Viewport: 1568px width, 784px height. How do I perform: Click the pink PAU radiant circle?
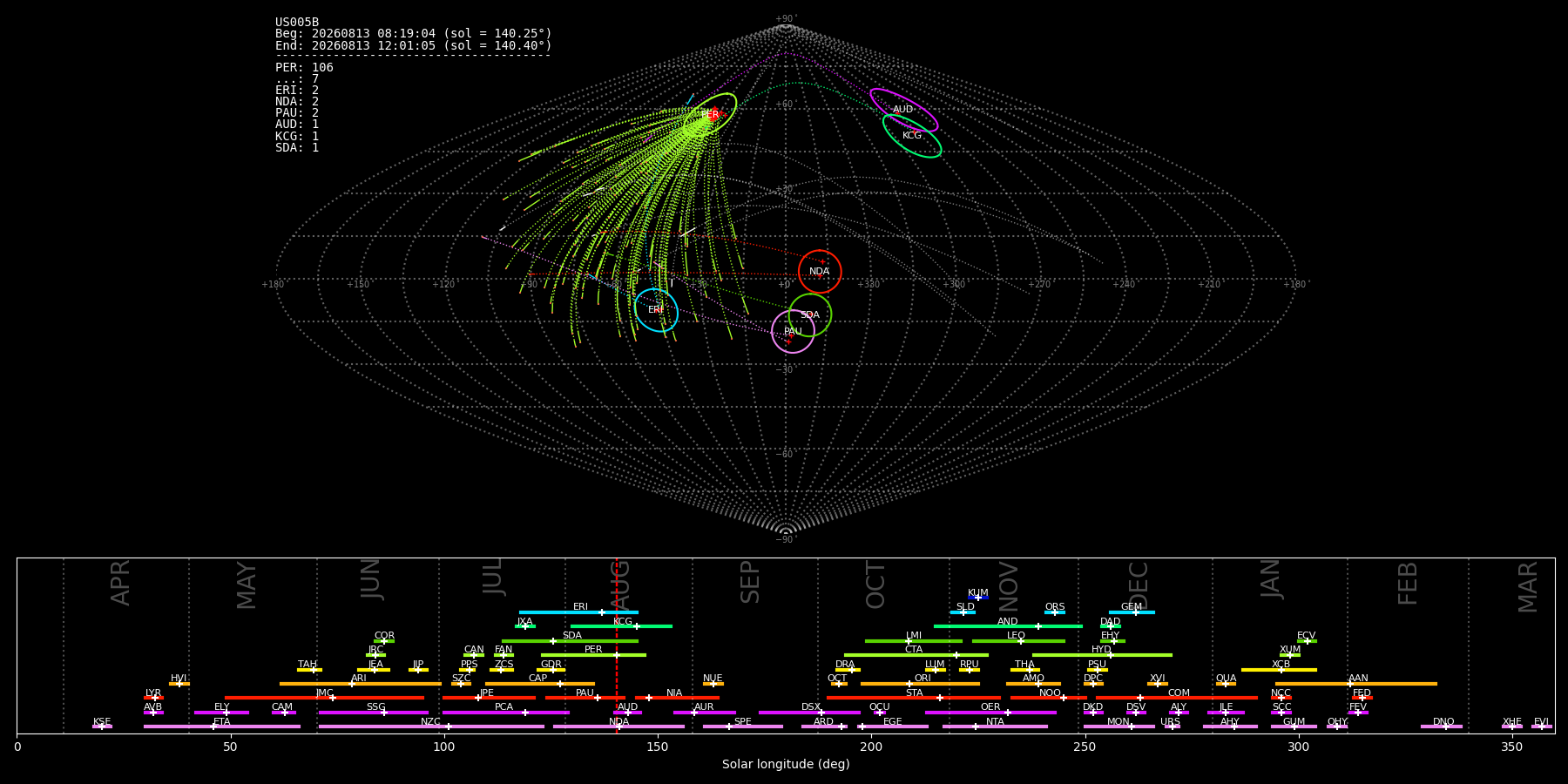click(794, 331)
